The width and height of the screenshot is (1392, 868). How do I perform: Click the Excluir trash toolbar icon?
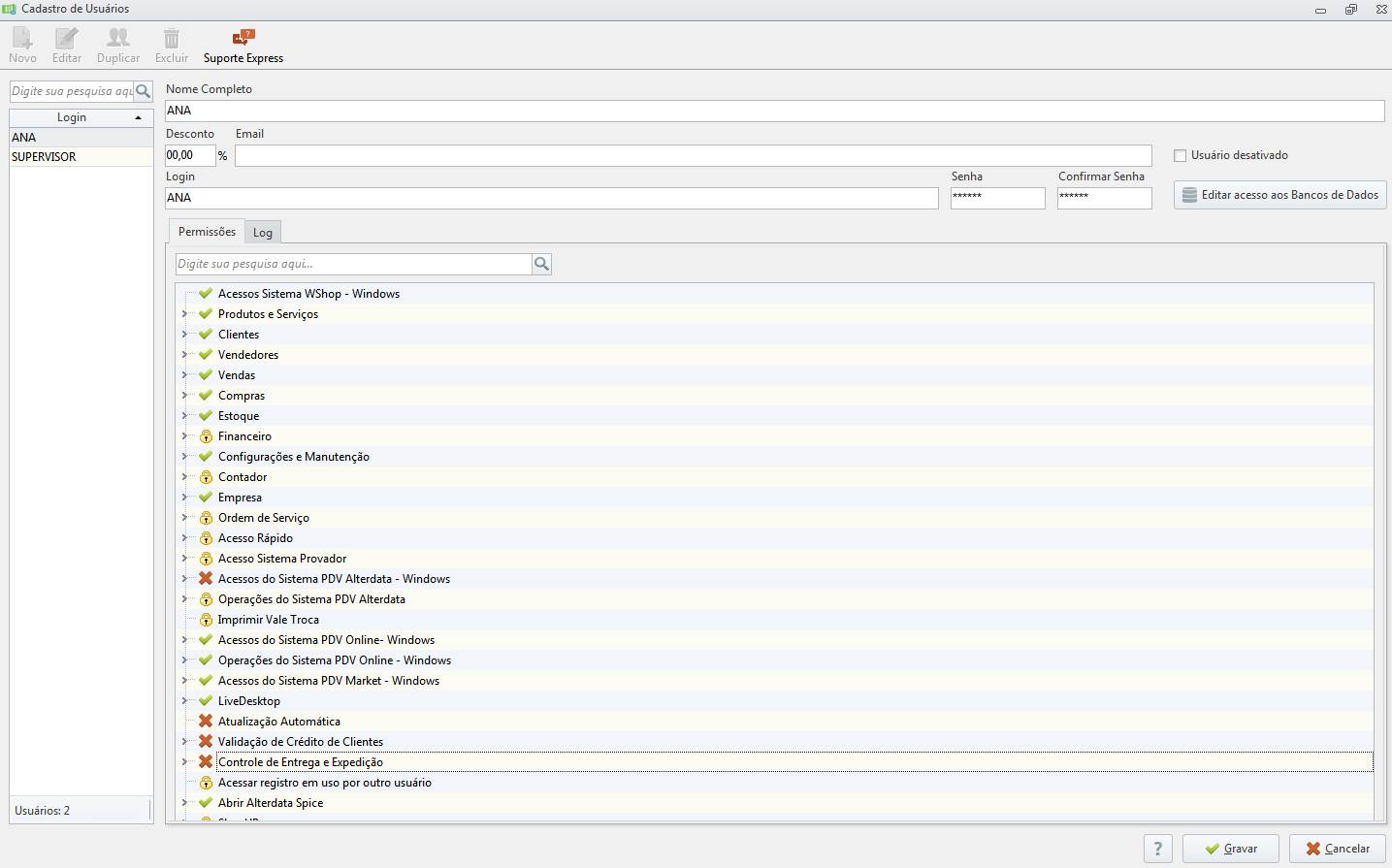click(x=172, y=39)
